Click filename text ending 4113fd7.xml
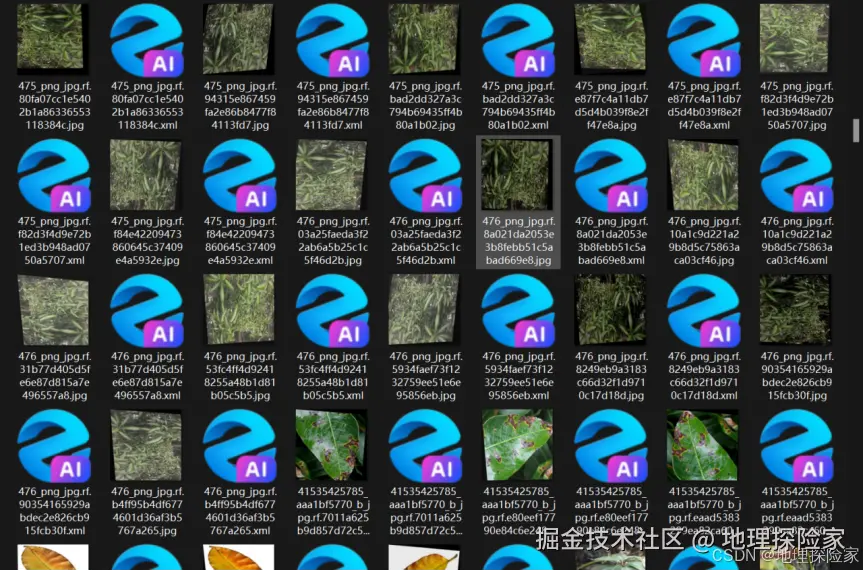Screen dimensions: 864x571 click(x=332, y=106)
